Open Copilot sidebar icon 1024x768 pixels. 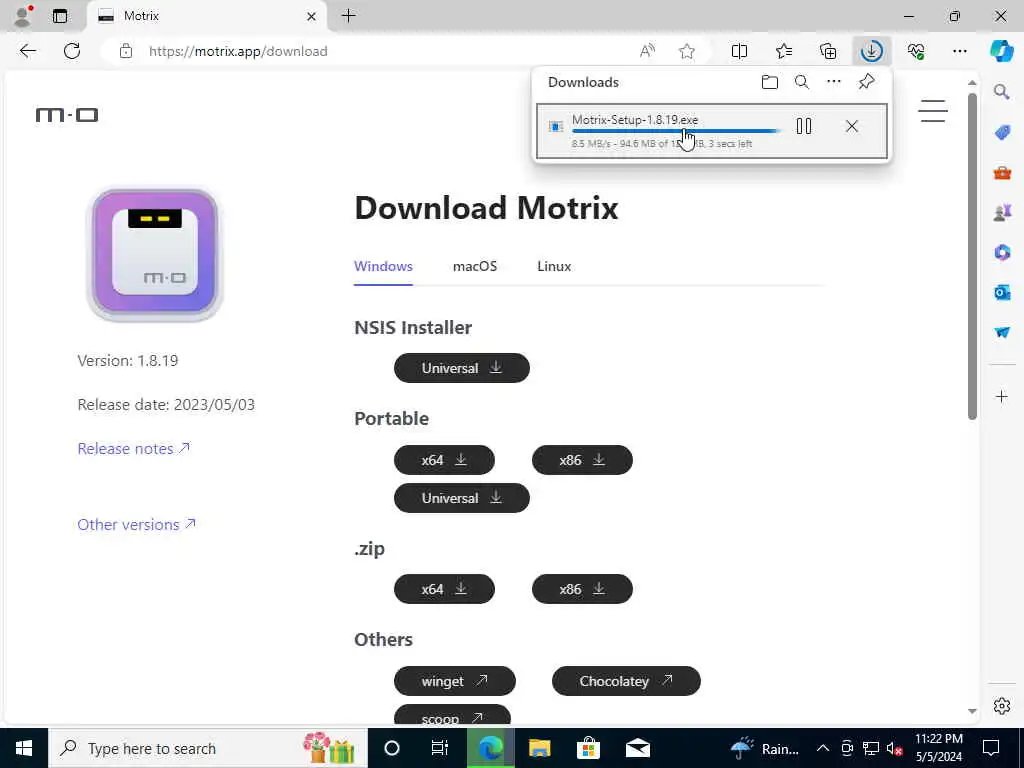(1001, 51)
